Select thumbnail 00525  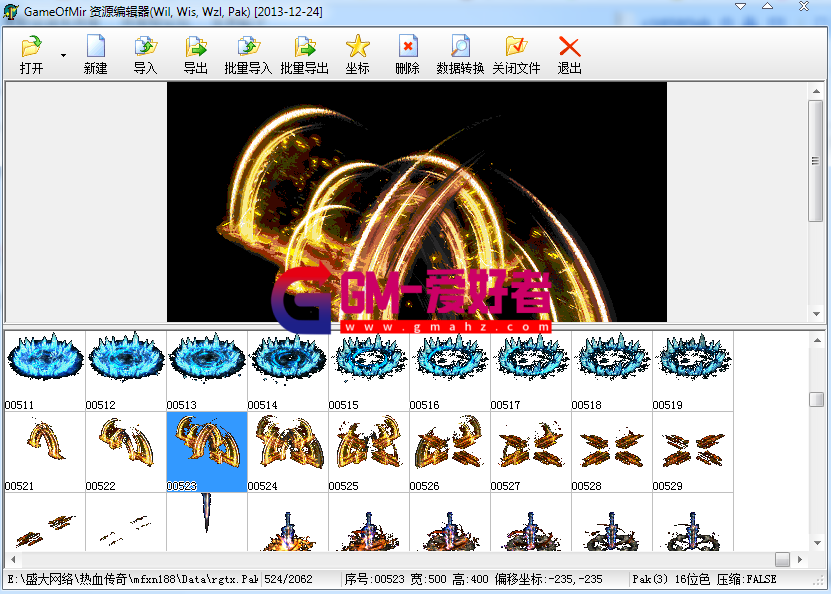tap(369, 452)
